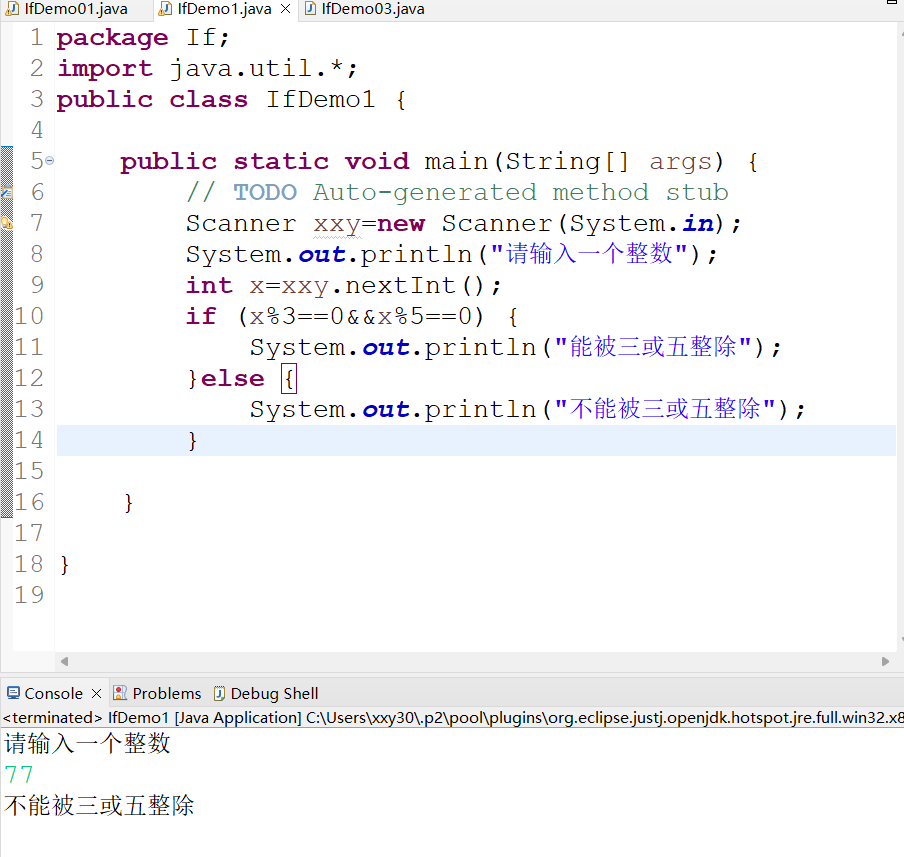Place cursor on the else keyword on line 12

(x=232, y=379)
